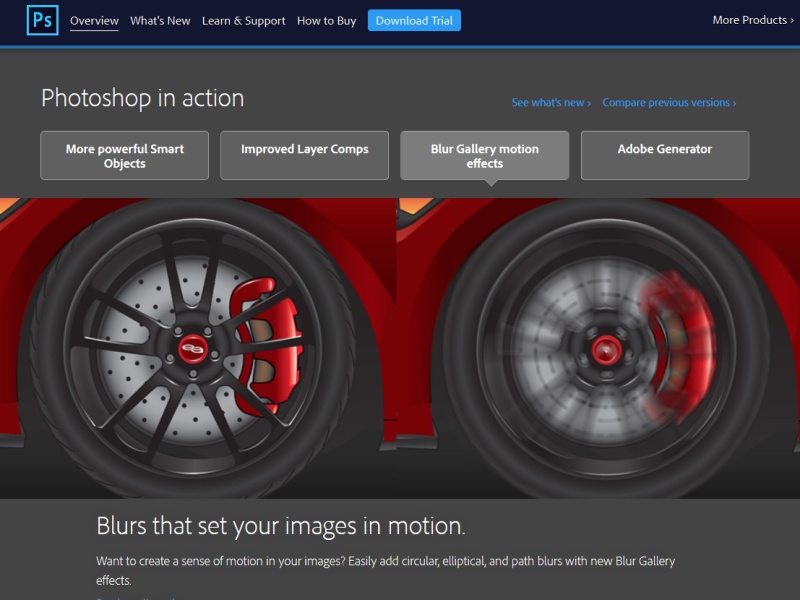This screenshot has width=800, height=600.
Task: Click the 'Want to create a sense of motion' paragraph
Action: point(386,570)
